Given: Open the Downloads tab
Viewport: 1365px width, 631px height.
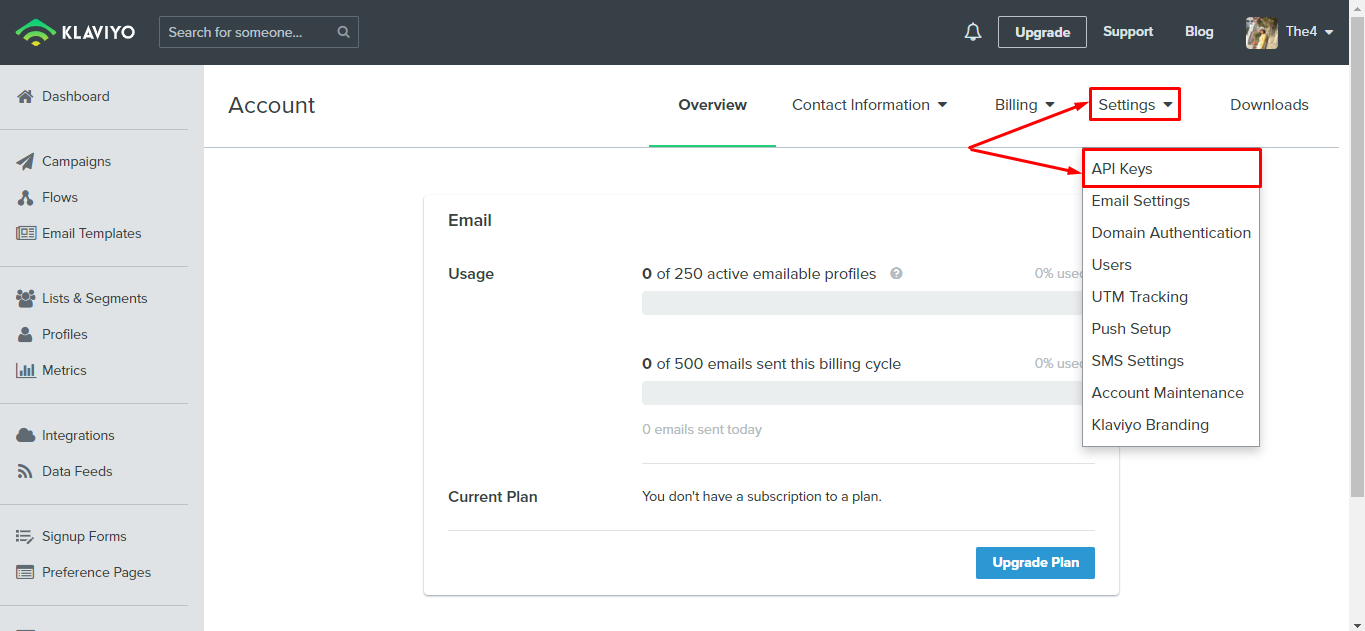Looking at the screenshot, I should [x=1269, y=105].
